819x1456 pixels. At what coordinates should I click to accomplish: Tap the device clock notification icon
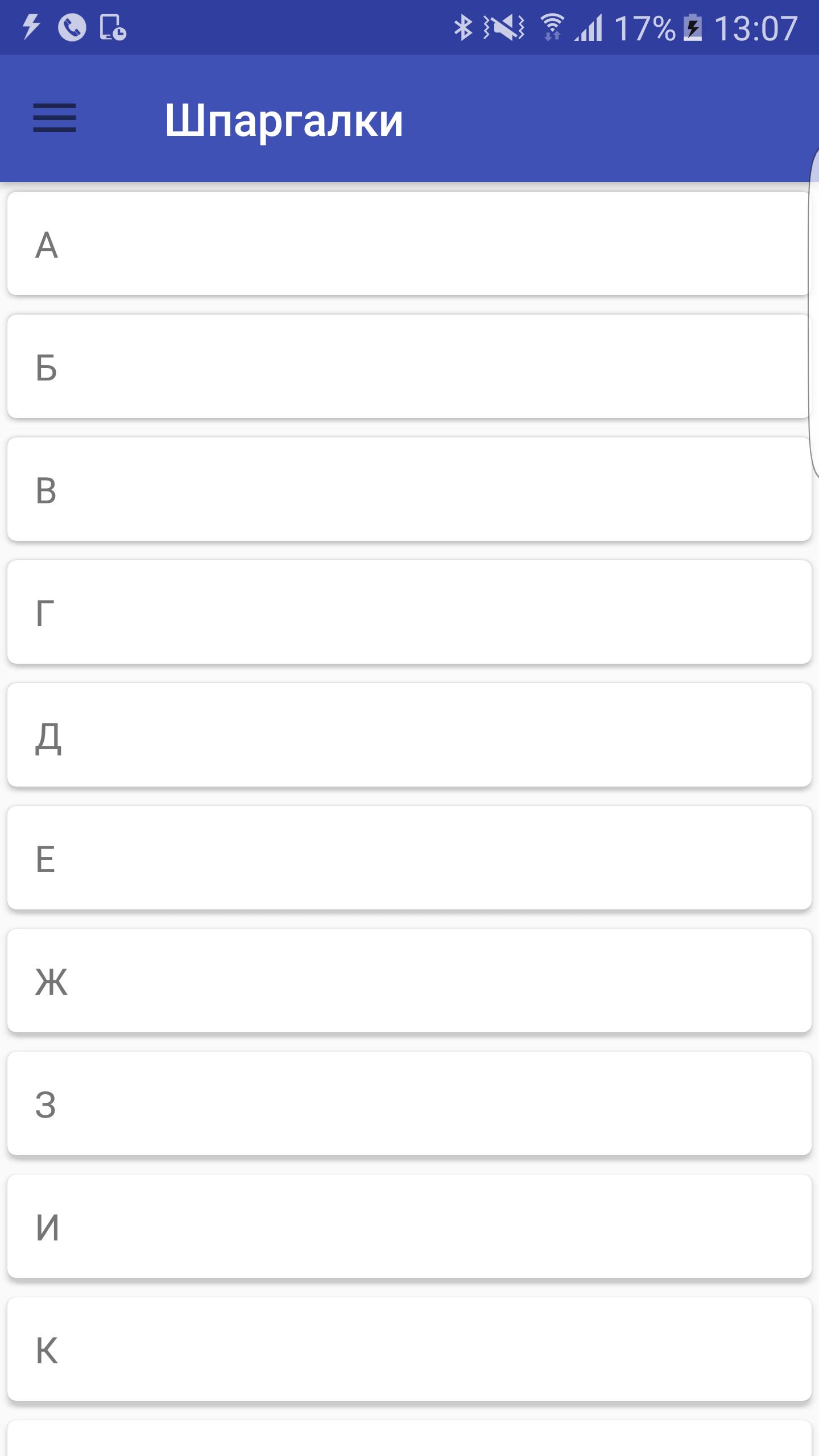(x=113, y=27)
